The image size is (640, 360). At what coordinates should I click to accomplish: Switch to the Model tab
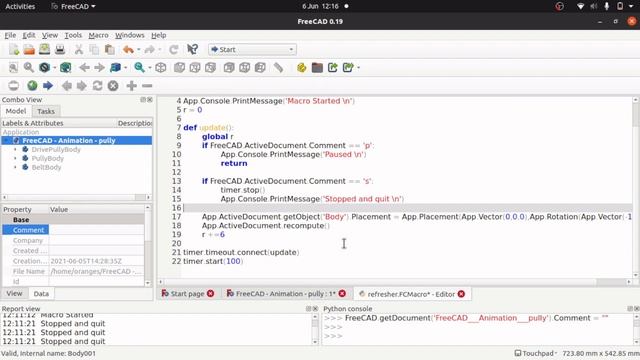16,111
